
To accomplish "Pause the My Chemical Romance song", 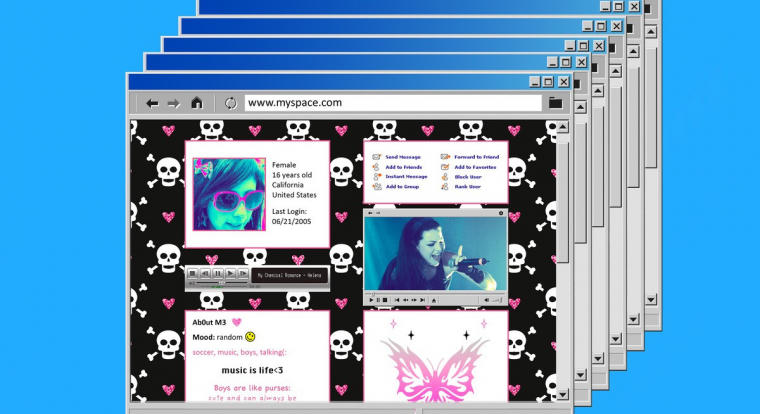I will 218,273.
